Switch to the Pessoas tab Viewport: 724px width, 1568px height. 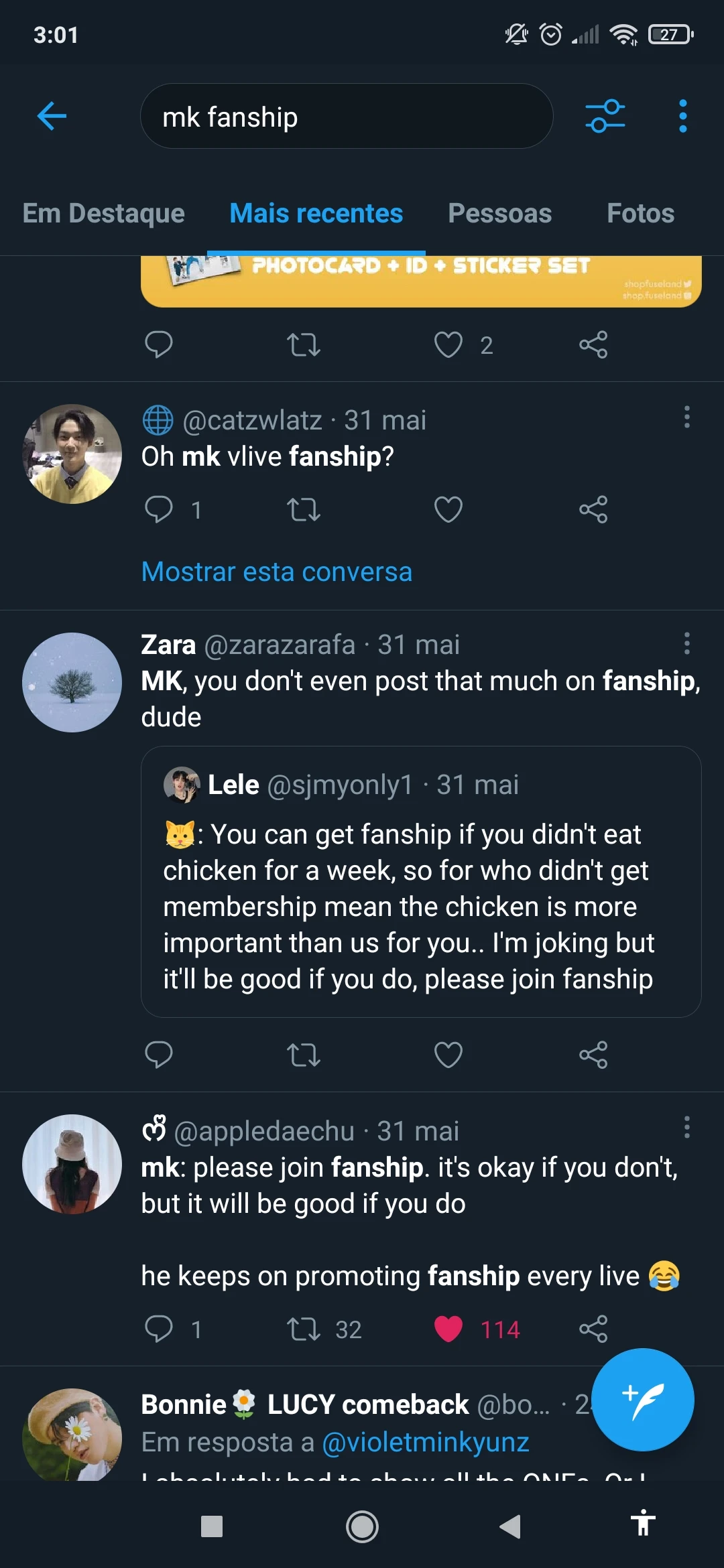coord(499,213)
